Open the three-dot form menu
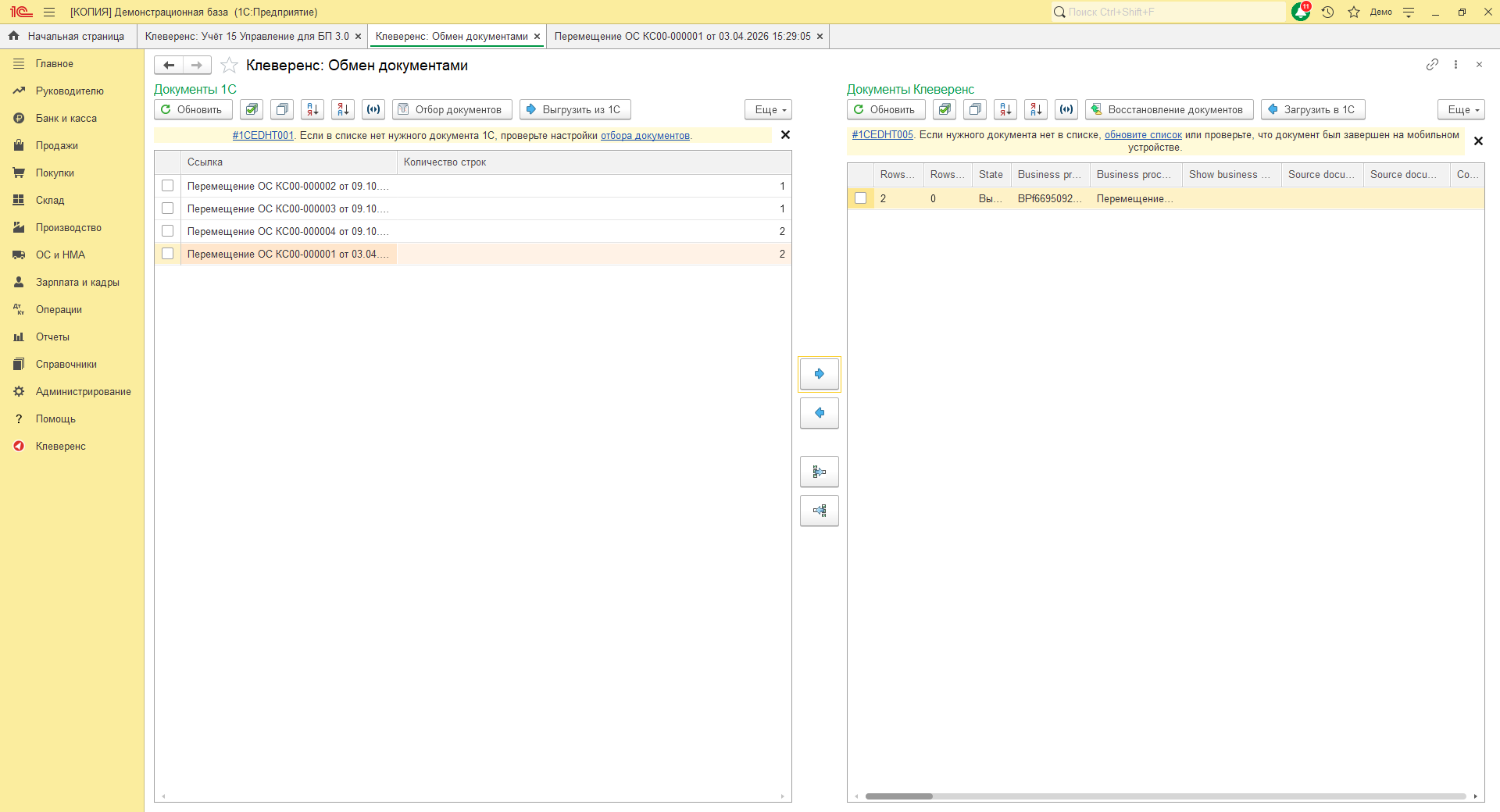Image resolution: width=1500 pixels, height=812 pixels. [x=1455, y=65]
